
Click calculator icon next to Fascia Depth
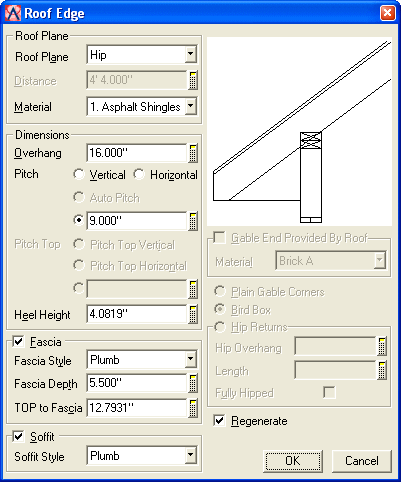click(x=193, y=383)
